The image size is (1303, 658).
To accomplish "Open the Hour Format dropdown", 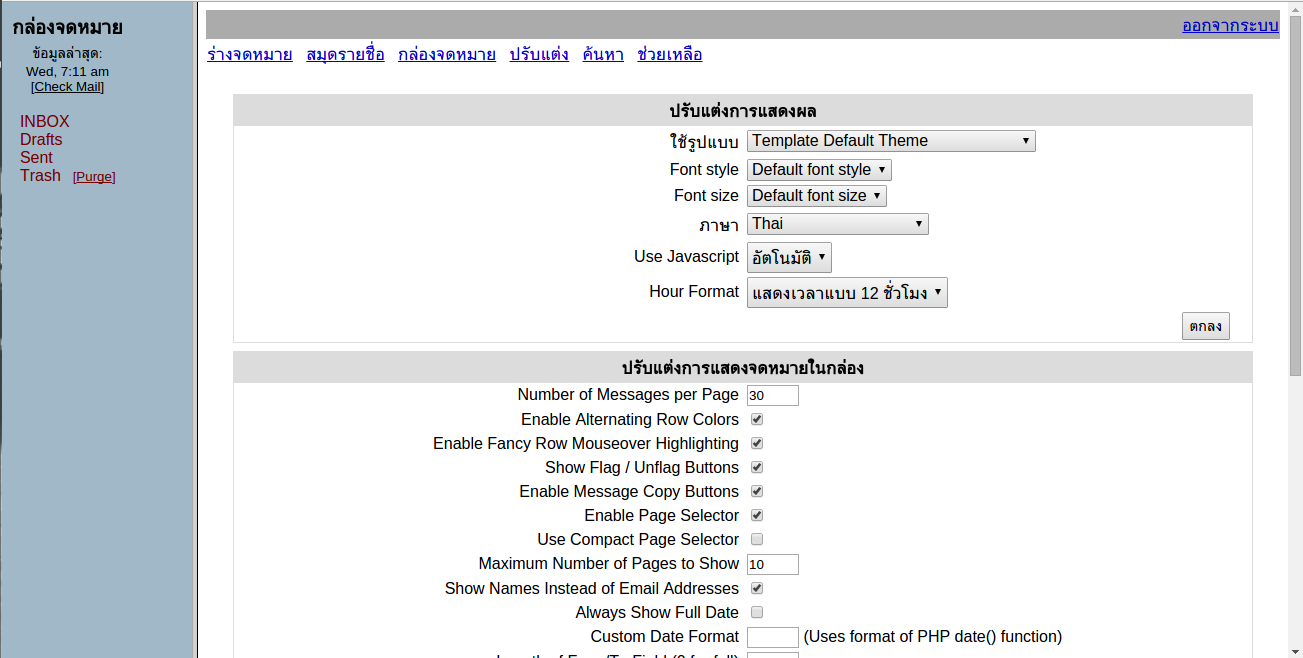I will pyautogui.click(x=846, y=293).
